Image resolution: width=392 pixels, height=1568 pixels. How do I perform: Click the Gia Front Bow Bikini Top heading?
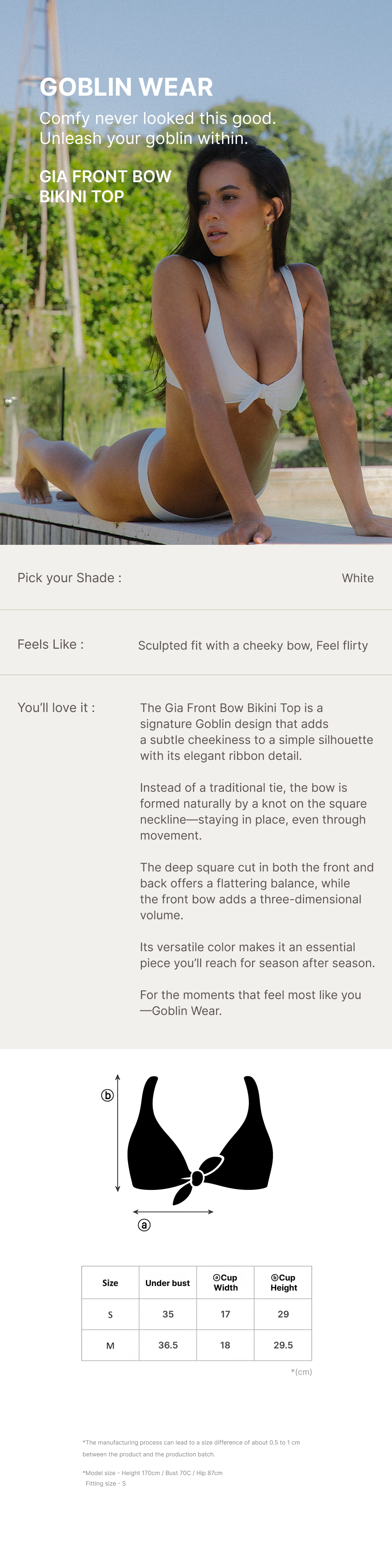click(105, 186)
